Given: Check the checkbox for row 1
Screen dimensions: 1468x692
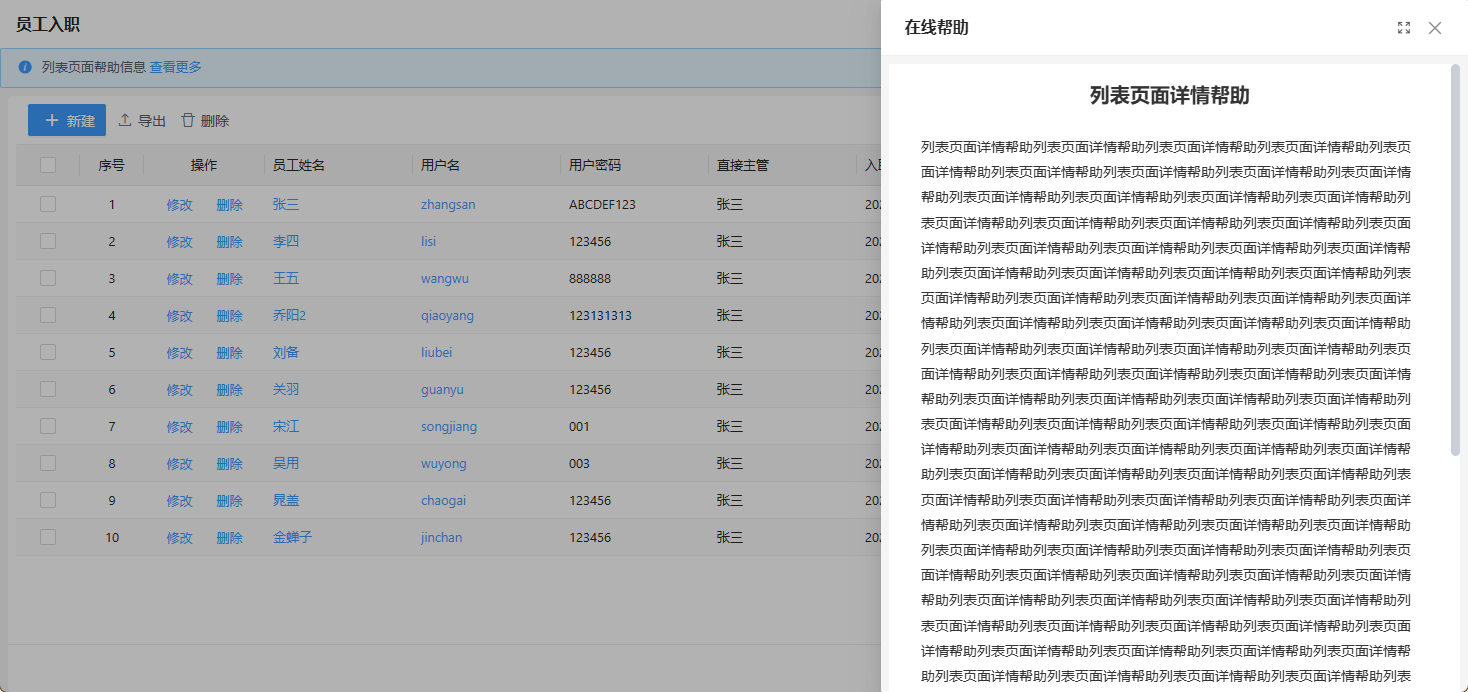Looking at the screenshot, I should 48,204.
